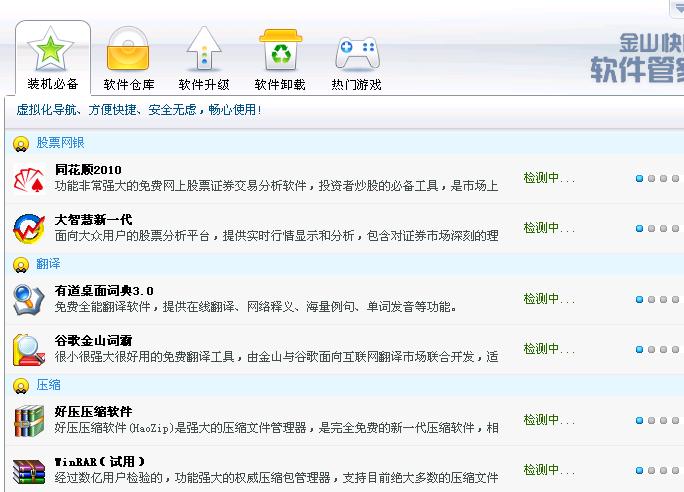
Task: Click the 热门游戏 tab label
Action: tap(356, 85)
